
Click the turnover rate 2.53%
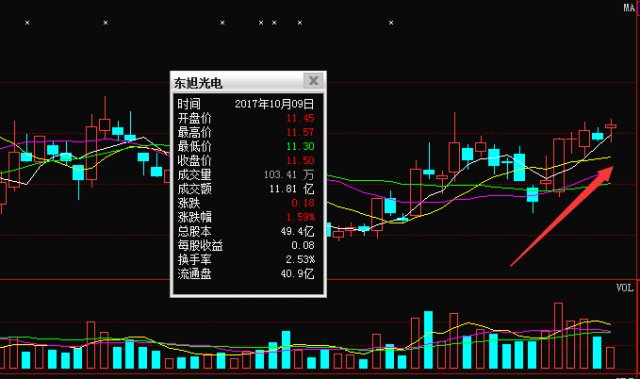pyautogui.click(x=300, y=259)
